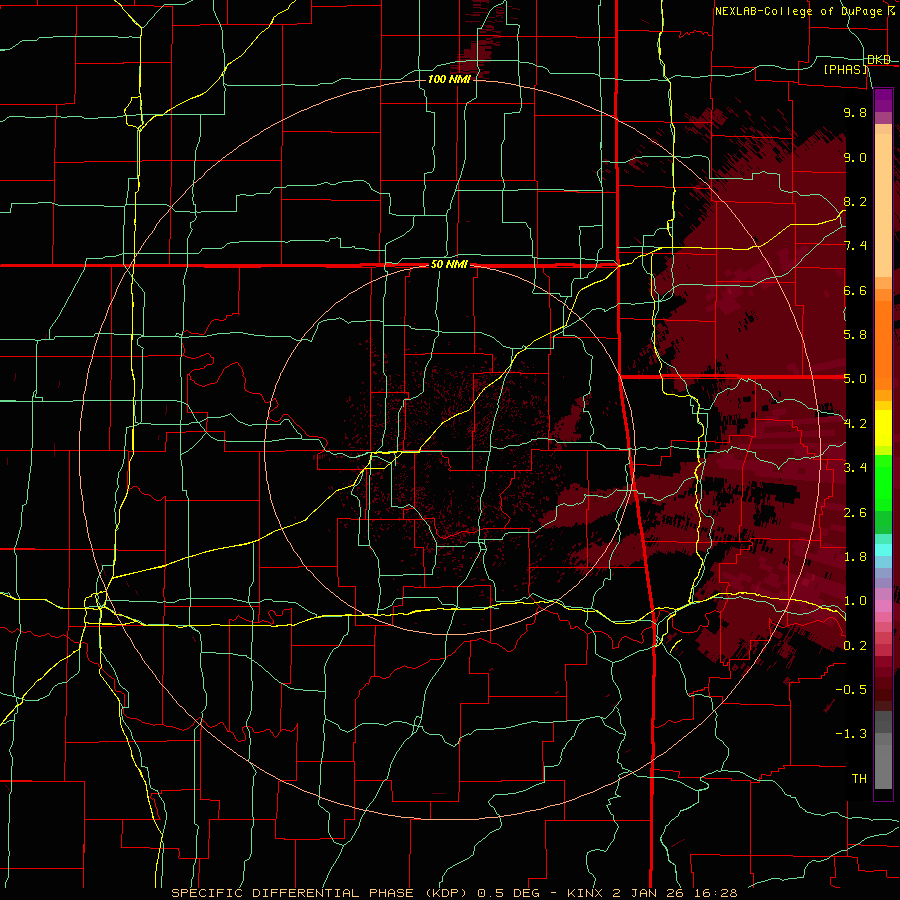Viewport: 900px width, 900px height.
Task: Click the 8.2 value on the KDP scale
Action: pyautogui.click(x=855, y=201)
